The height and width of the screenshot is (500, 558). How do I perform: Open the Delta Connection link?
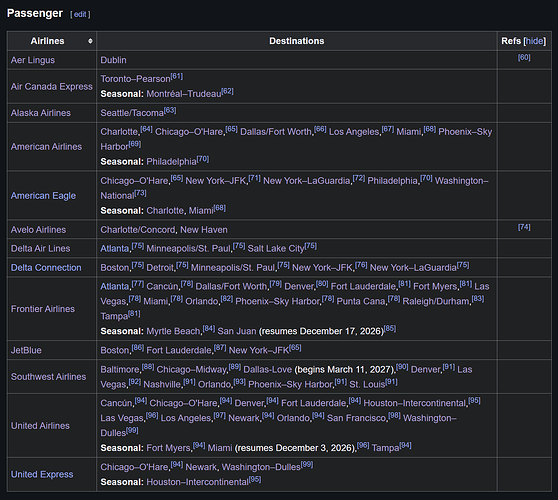pyautogui.click(x=46, y=268)
